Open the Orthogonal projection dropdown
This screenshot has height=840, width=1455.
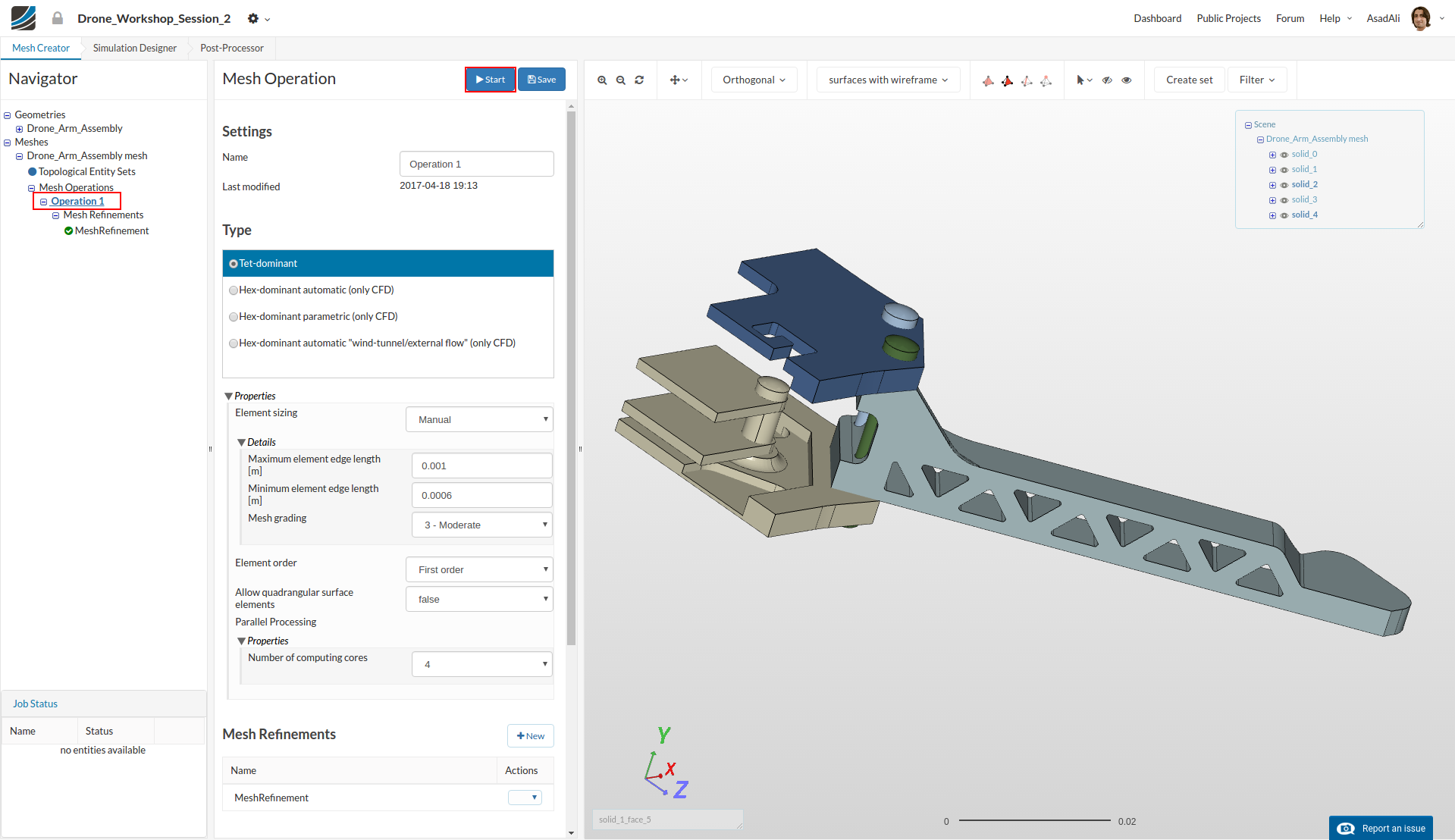(x=754, y=80)
